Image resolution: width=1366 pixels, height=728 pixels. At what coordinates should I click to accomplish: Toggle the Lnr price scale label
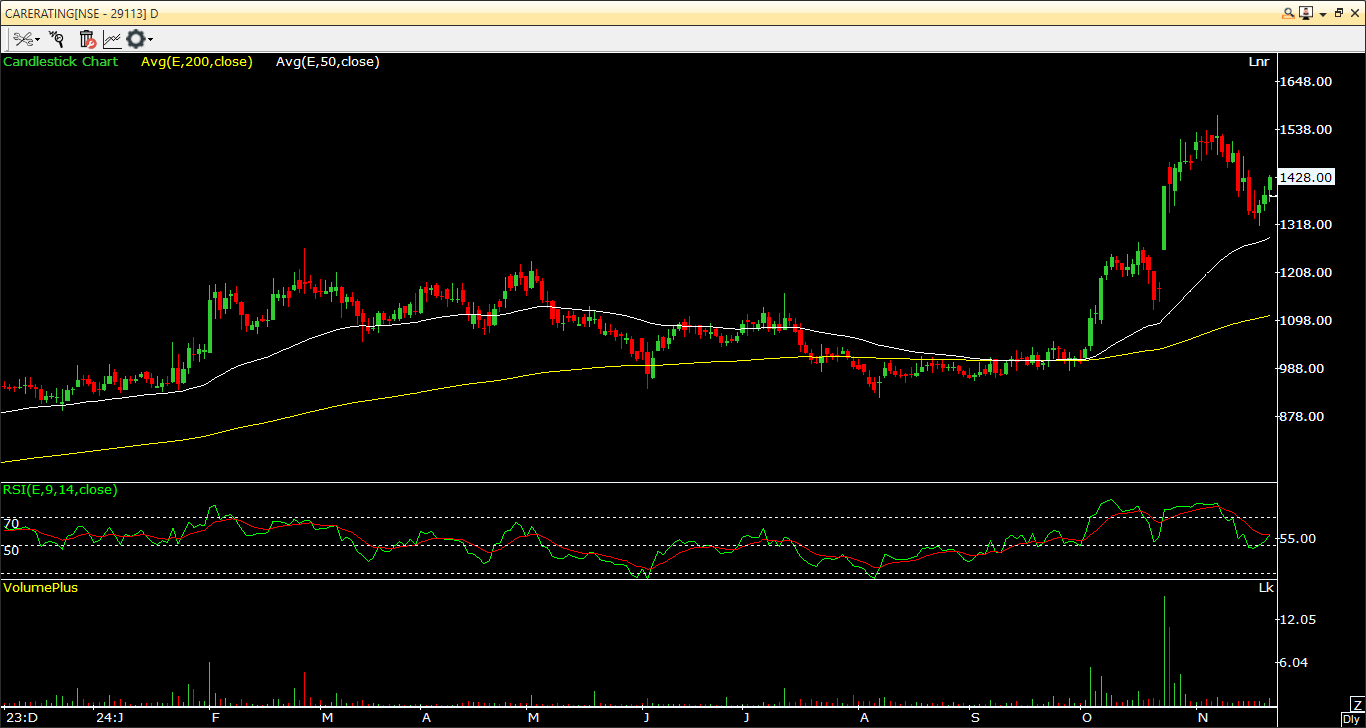coord(1259,62)
